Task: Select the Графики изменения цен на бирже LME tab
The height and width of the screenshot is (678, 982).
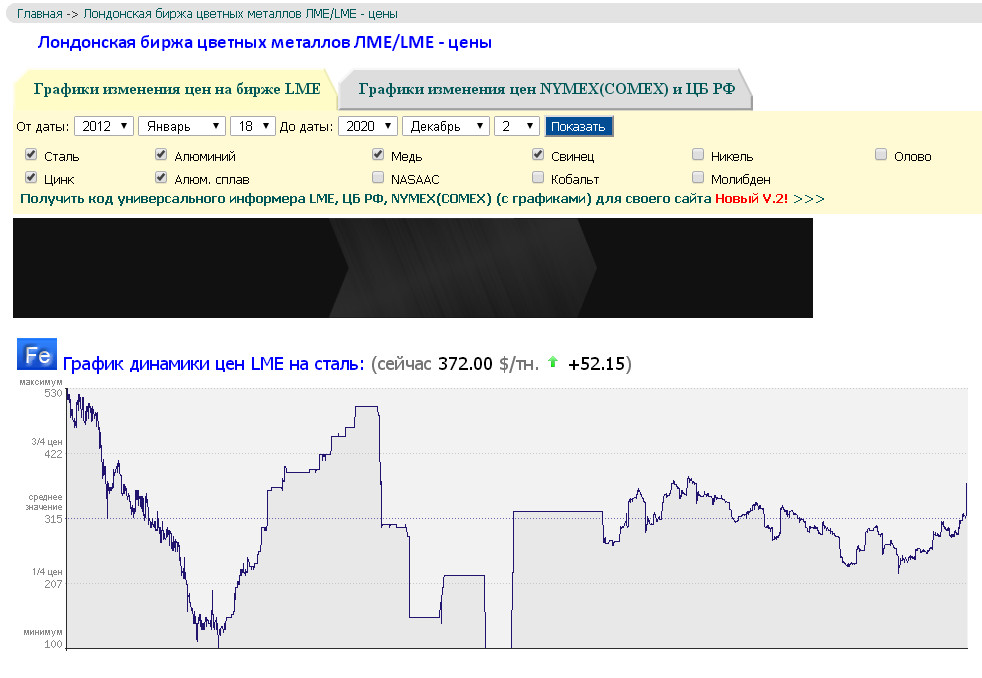Action: (x=177, y=89)
